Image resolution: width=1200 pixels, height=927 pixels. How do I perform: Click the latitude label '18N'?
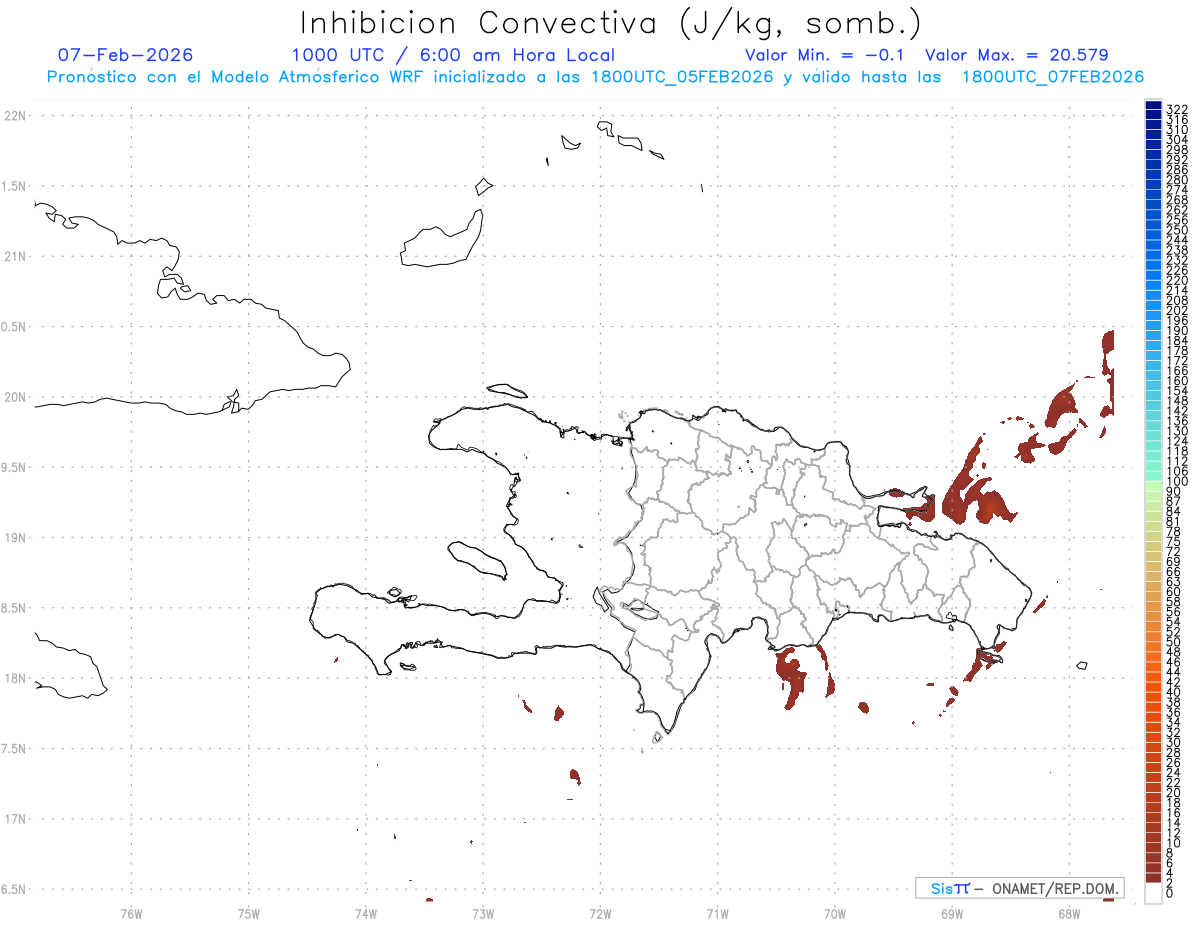[14, 678]
